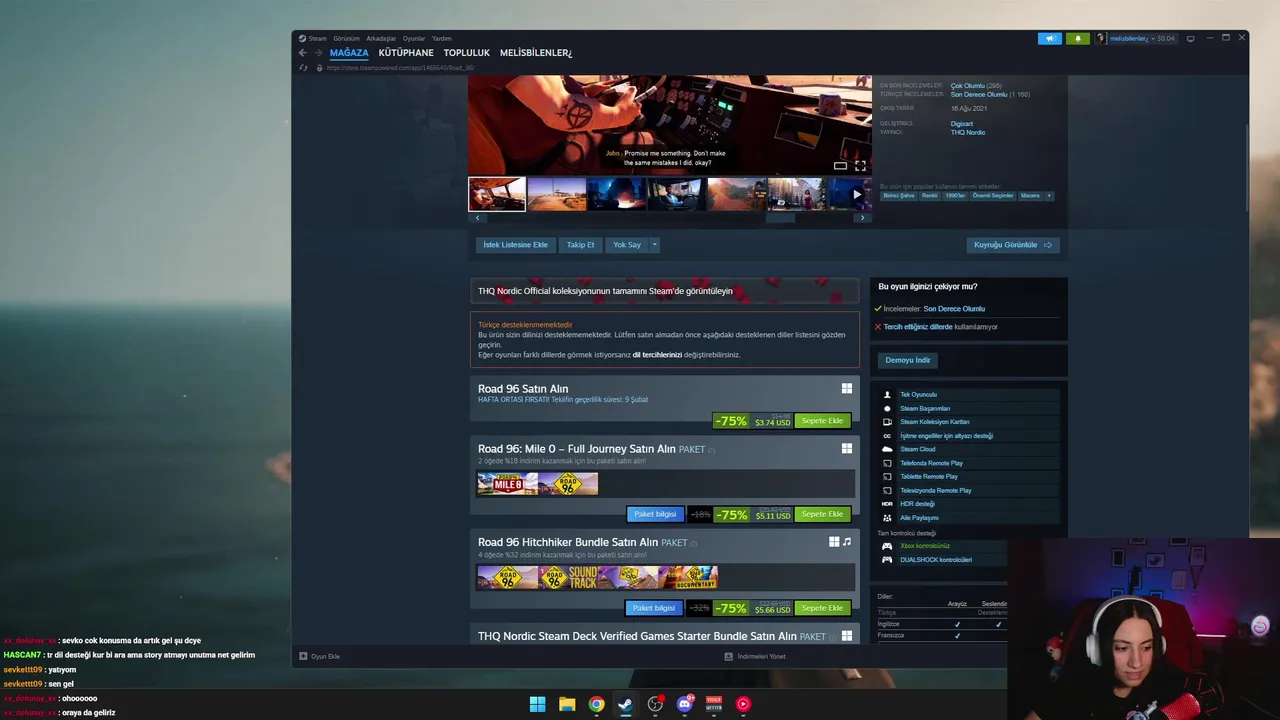This screenshot has height=720, width=1280.
Task: Select the second desert road screenshot thumbnail
Action: (557, 194)
